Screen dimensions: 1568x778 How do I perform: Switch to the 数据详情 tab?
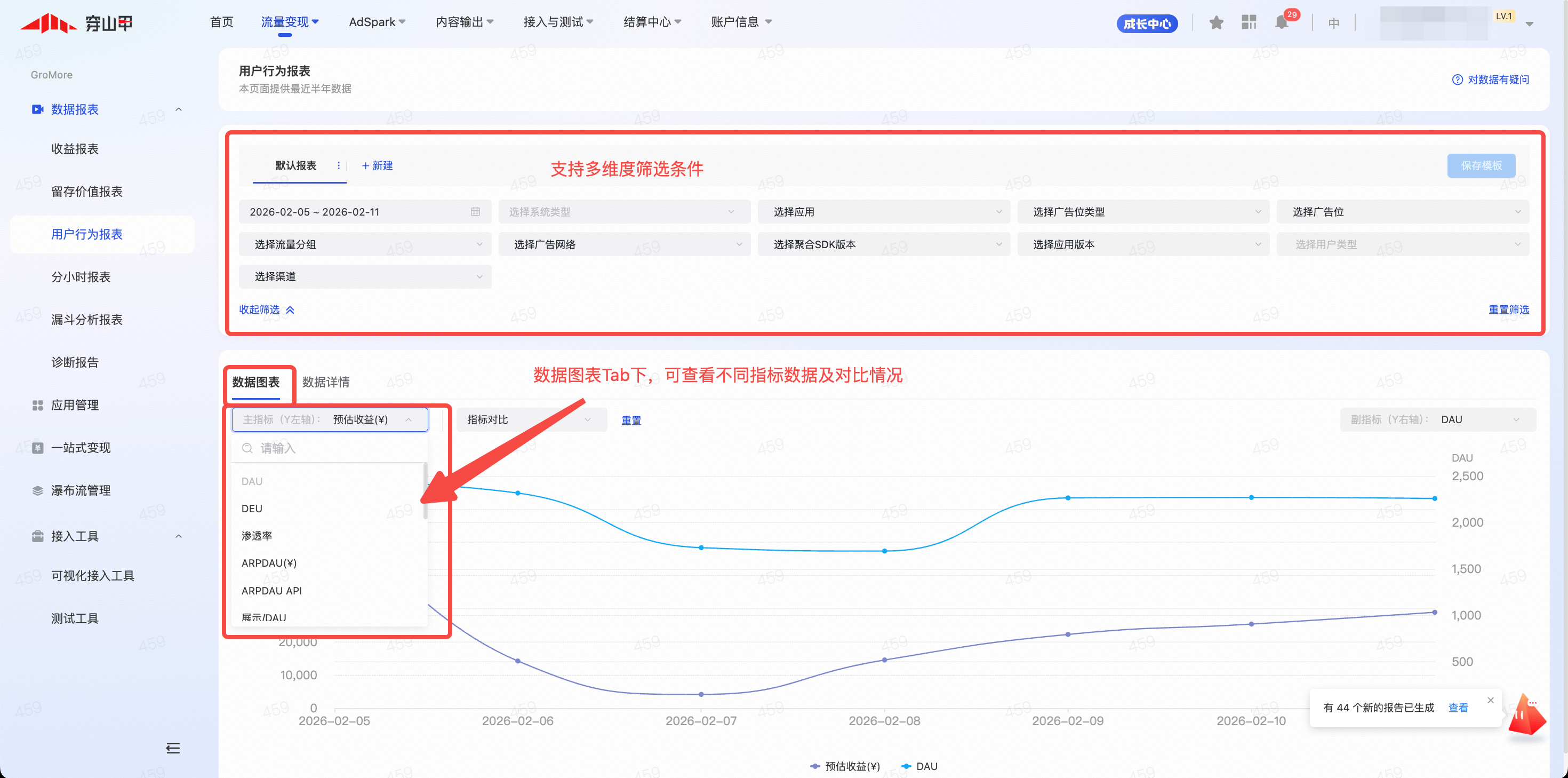point(326,382)
